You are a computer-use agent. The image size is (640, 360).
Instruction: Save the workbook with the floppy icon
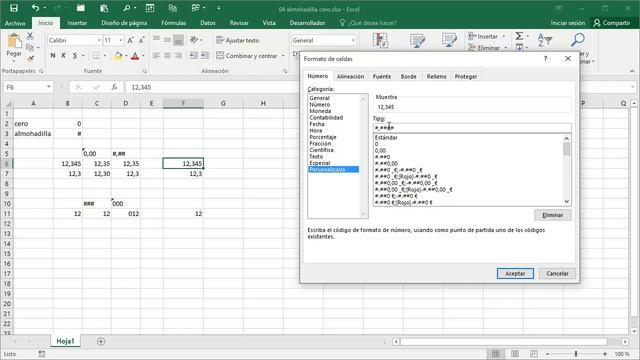click(x=13, y=8)
